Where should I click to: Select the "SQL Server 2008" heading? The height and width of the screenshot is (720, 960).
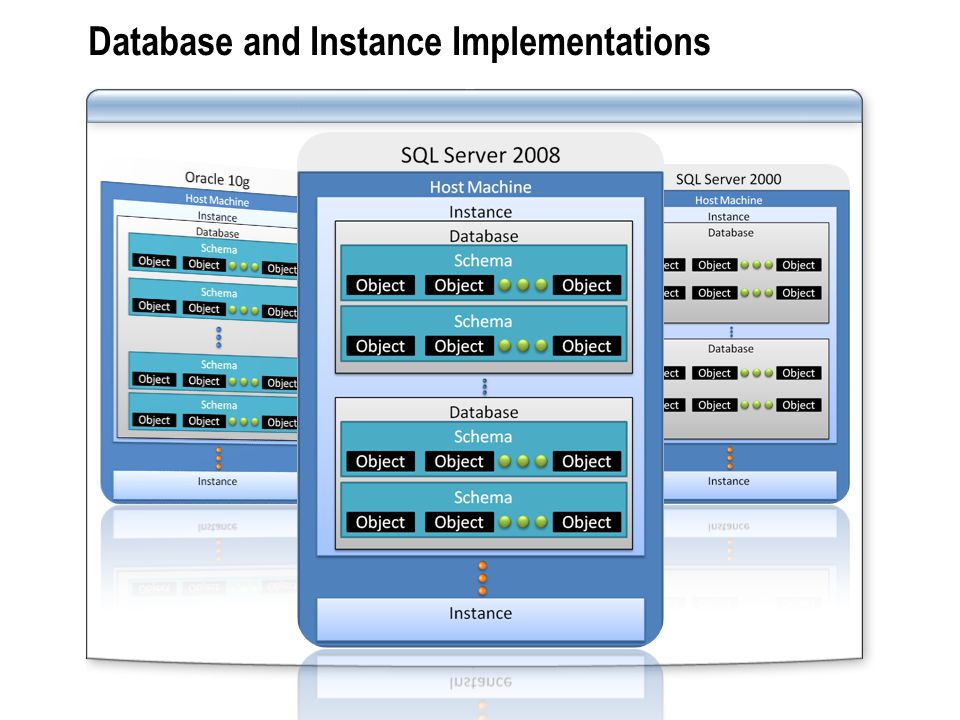point(481,155)
